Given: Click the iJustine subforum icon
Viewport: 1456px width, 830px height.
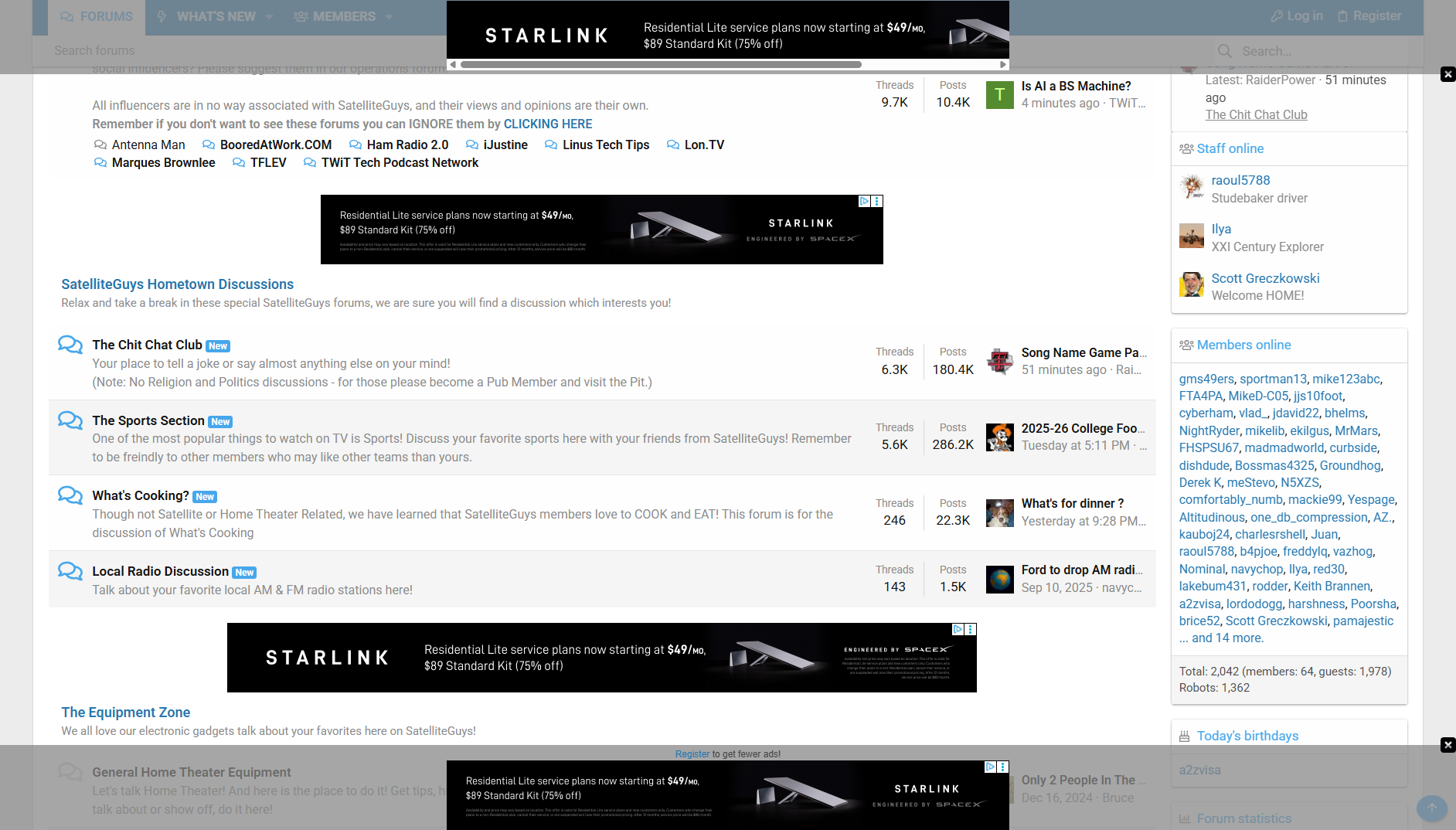Looking at the screenshot, I should 472,145.
